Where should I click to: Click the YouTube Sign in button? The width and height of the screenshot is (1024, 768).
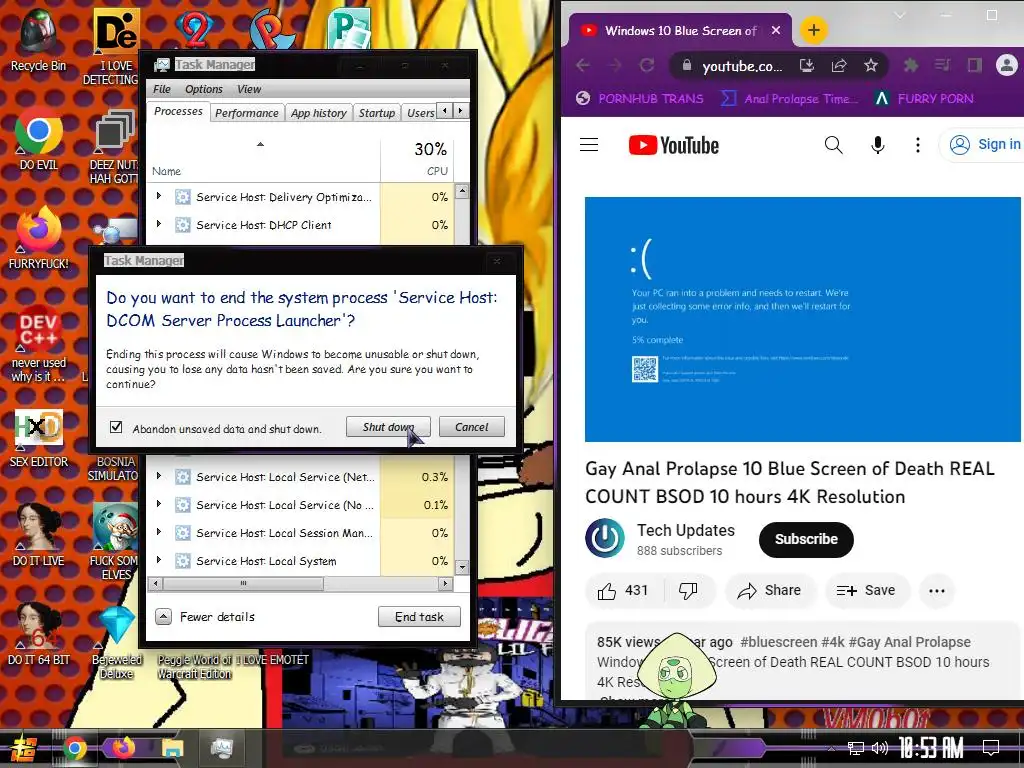click(x=985, y=144)
